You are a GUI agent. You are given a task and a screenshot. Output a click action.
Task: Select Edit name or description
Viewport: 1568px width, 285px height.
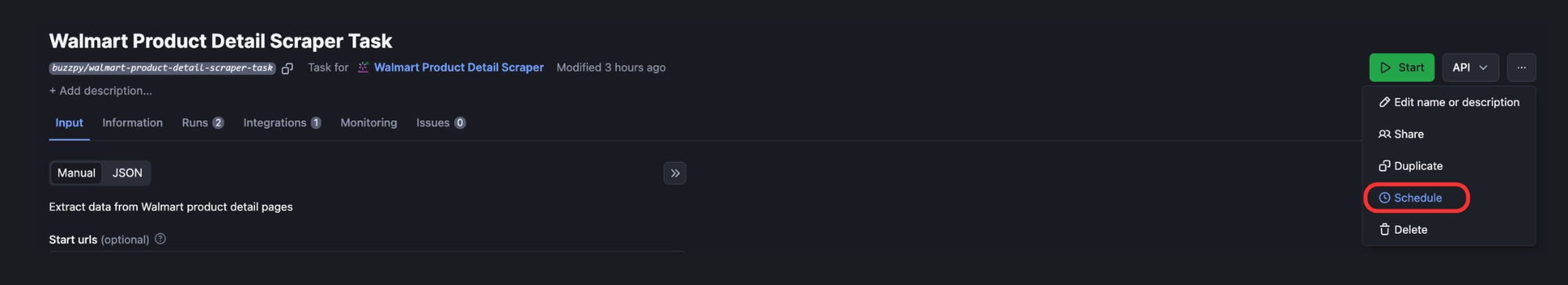click(x=1449, y=102)
